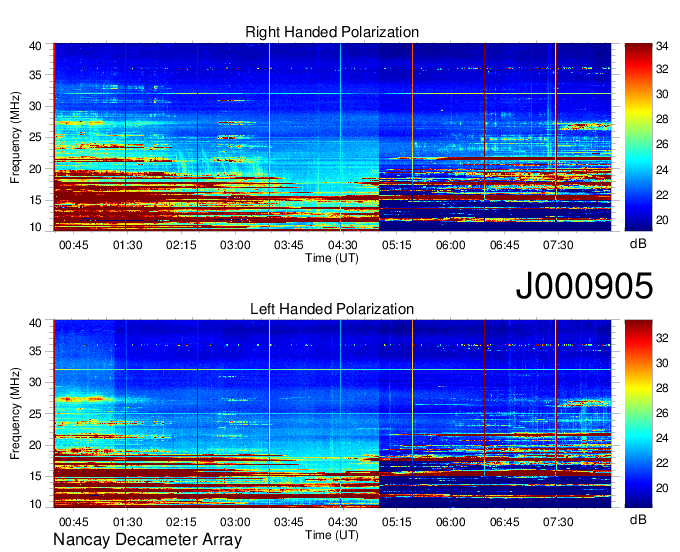Click the 02:15 time tick of Right Handed plot
The height and width of the screenshot is (552, 680).
click(x=181, y=245)
